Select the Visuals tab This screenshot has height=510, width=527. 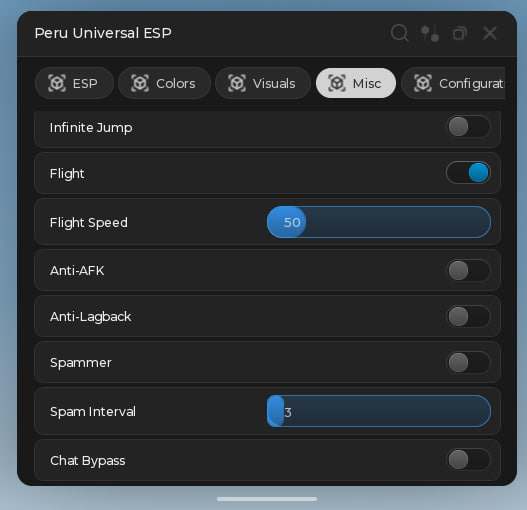263,83
